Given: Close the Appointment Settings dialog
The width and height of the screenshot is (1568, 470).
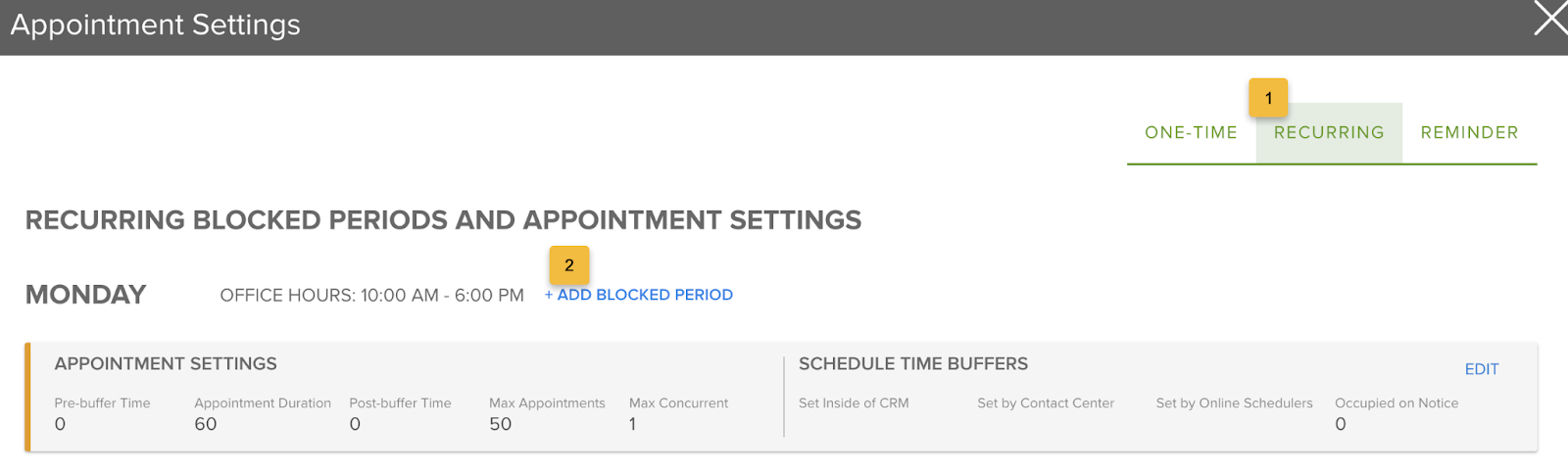Looking at the screenshot, I should 1550,19.
